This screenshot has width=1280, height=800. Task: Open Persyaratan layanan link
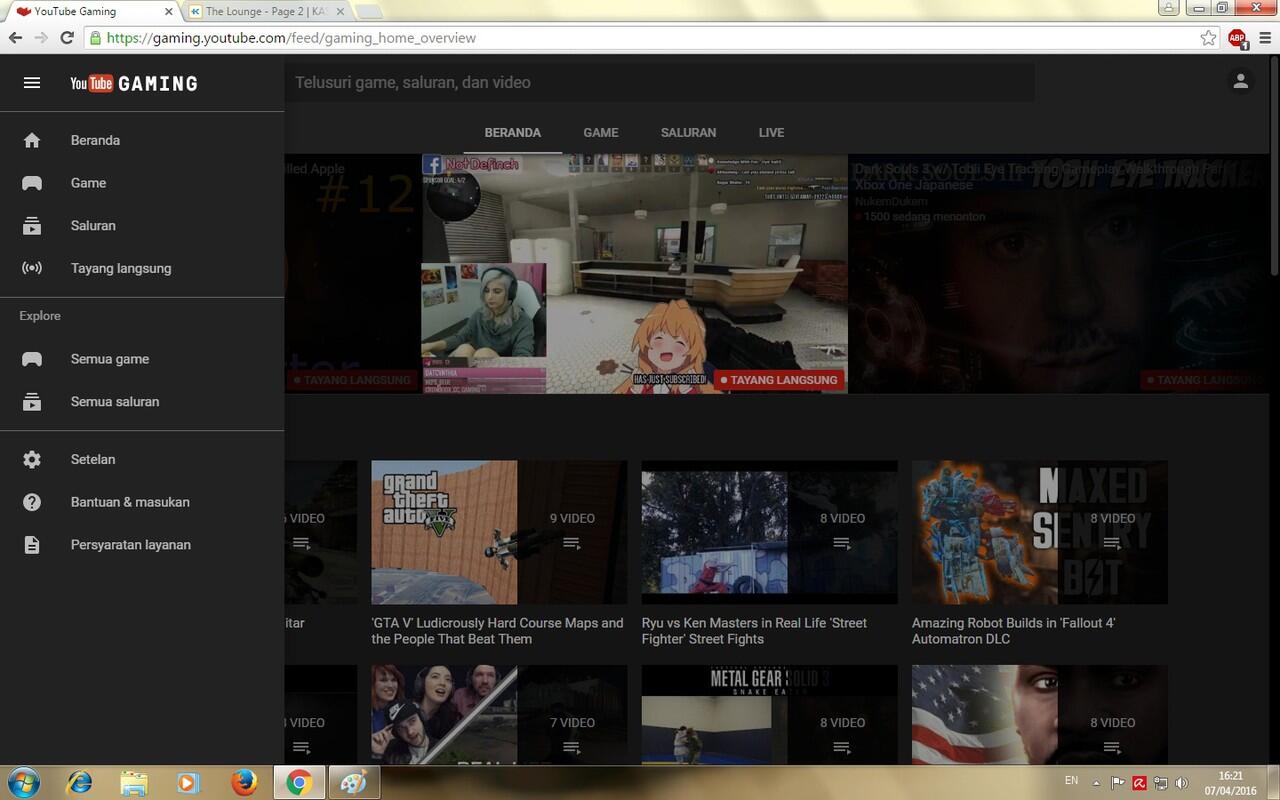131,545
